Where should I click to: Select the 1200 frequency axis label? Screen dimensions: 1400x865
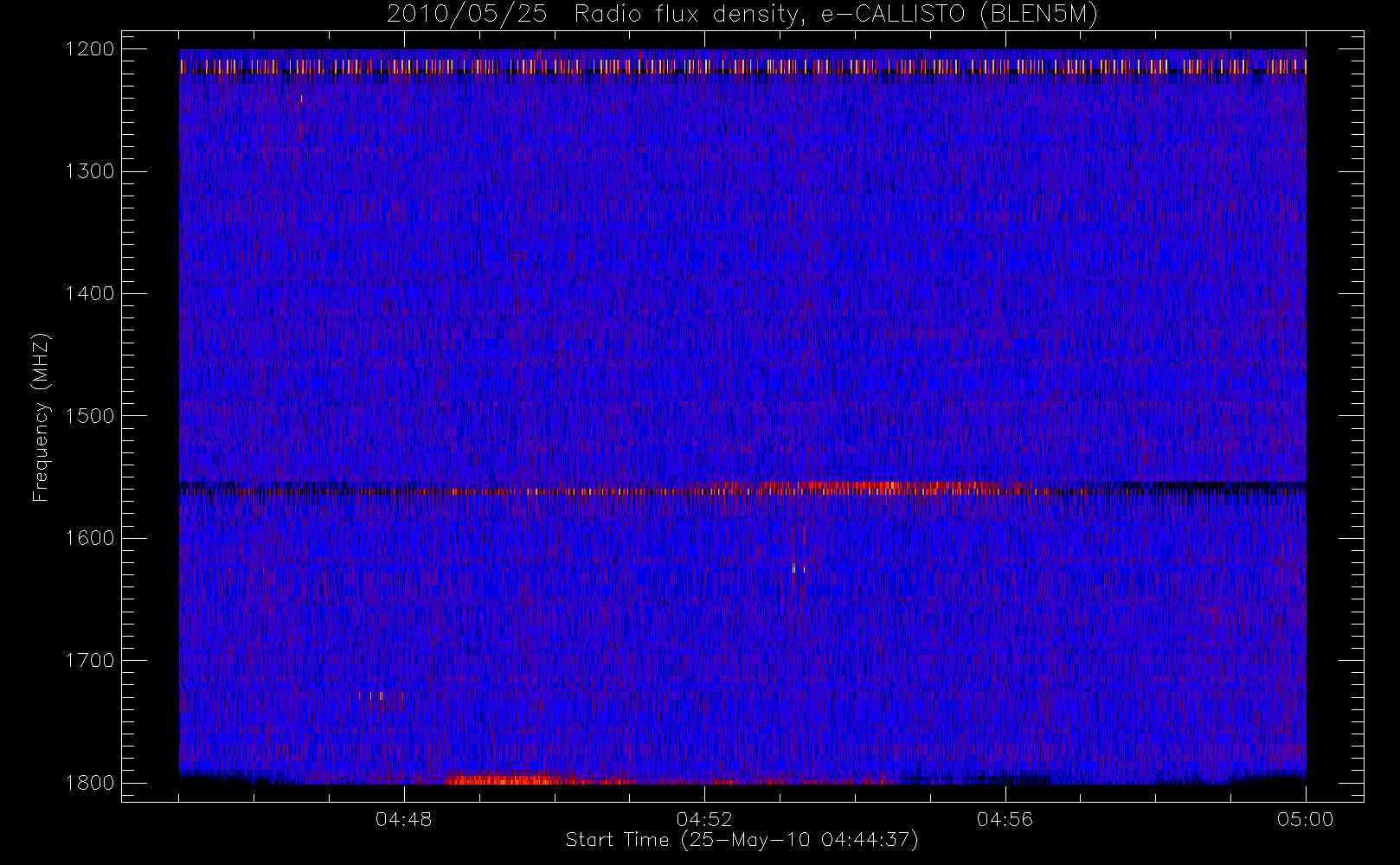90,49
